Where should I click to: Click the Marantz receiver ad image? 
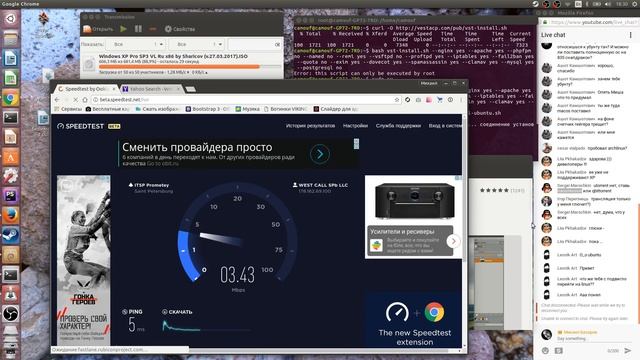click(414, 200)
